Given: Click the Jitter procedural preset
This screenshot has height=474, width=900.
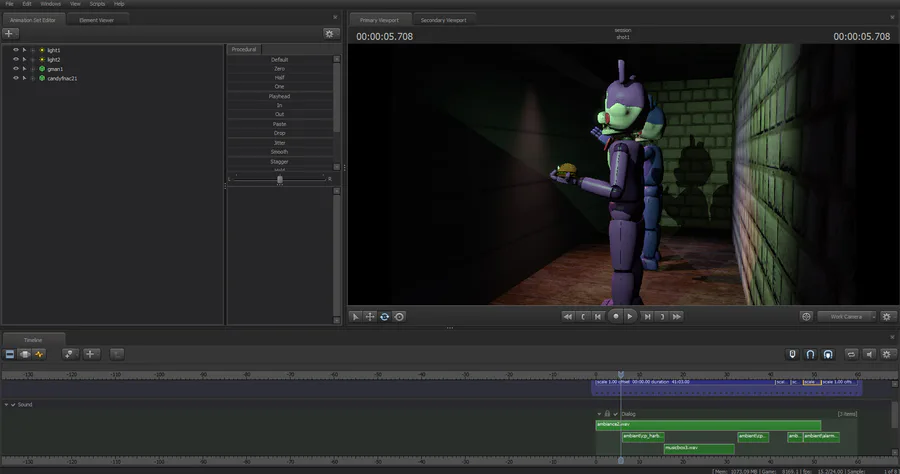Looking at the screenshot, I should tap(280, 143).
